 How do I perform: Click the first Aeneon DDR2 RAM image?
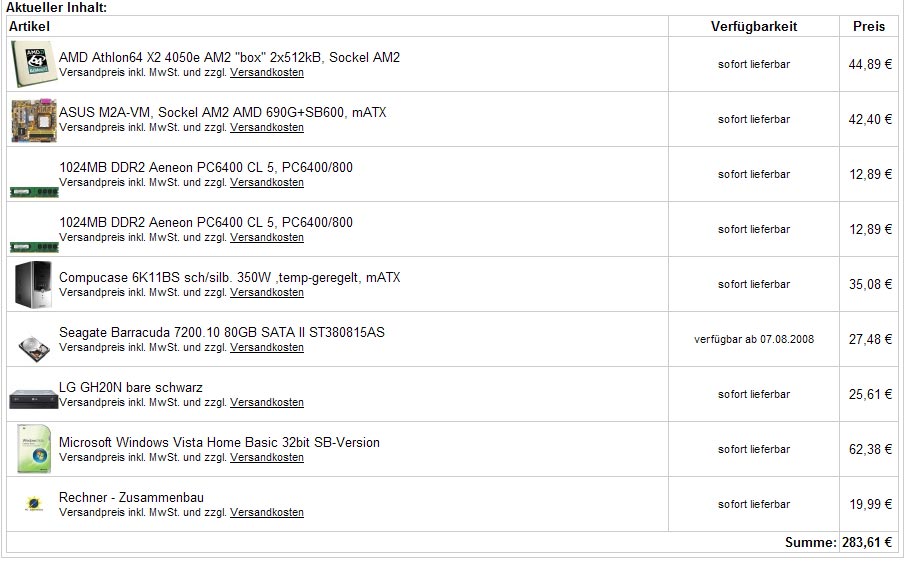pyautogui.click(x=33, y=191)
